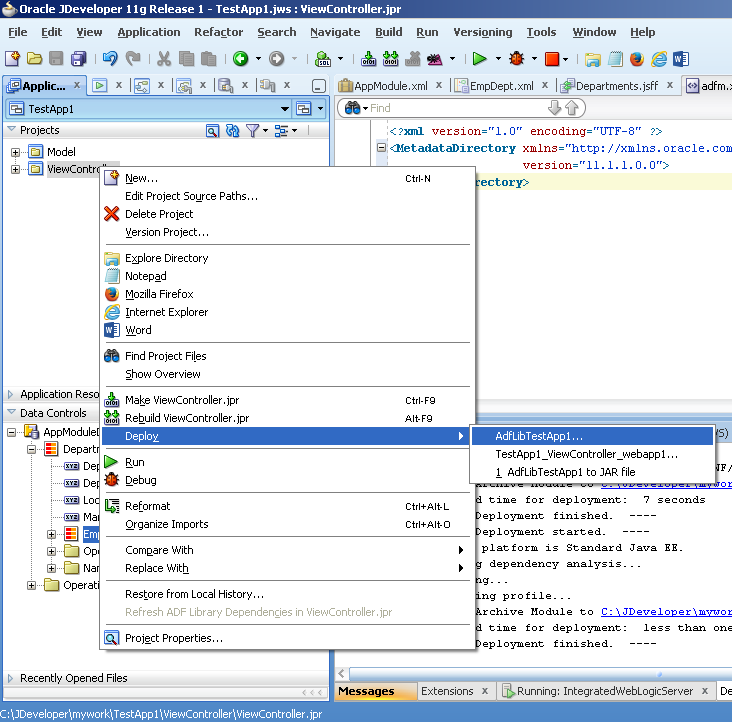Click the Cut scissors toolbar icon
The width and height of the screenshot is (732, 722).
click(164, 59)
